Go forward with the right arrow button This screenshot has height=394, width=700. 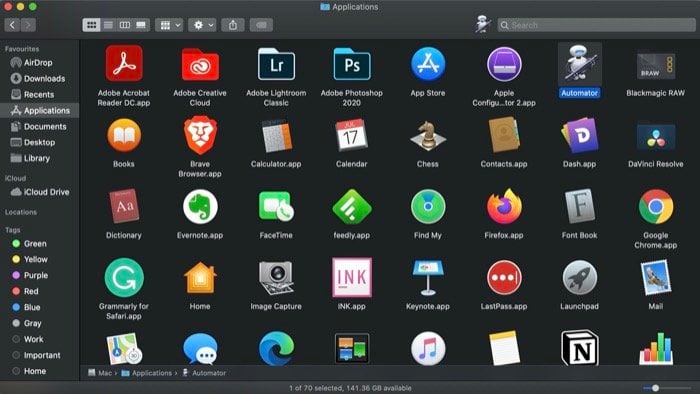[x=28, y=25]
